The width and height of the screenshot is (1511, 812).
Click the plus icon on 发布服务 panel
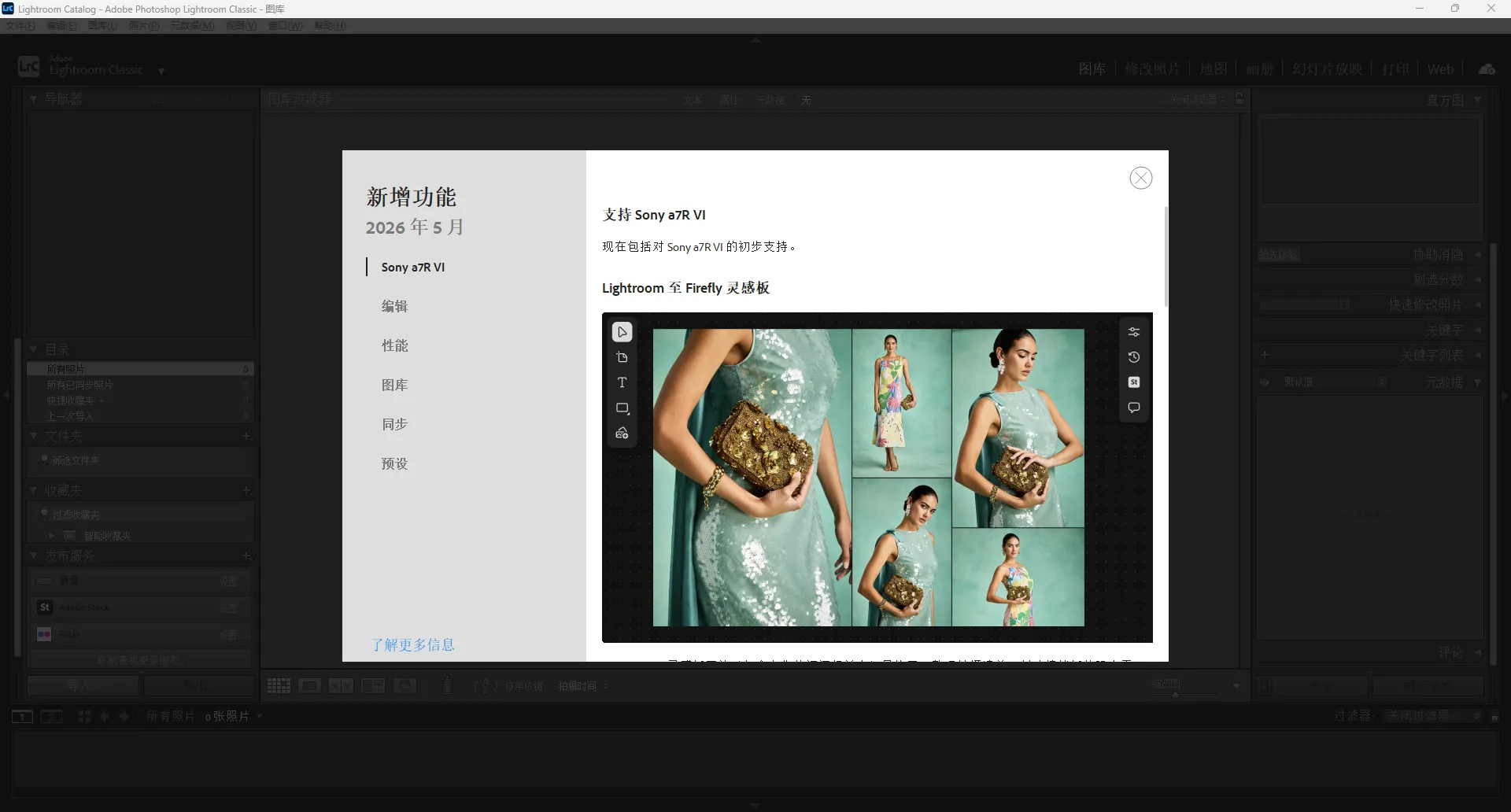[246, 555]
